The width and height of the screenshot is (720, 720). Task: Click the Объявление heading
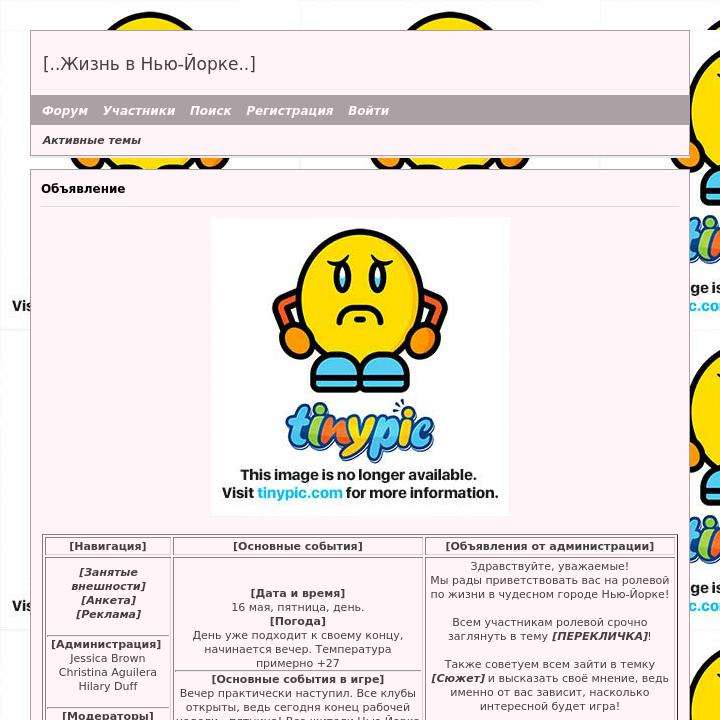[83, 189]
